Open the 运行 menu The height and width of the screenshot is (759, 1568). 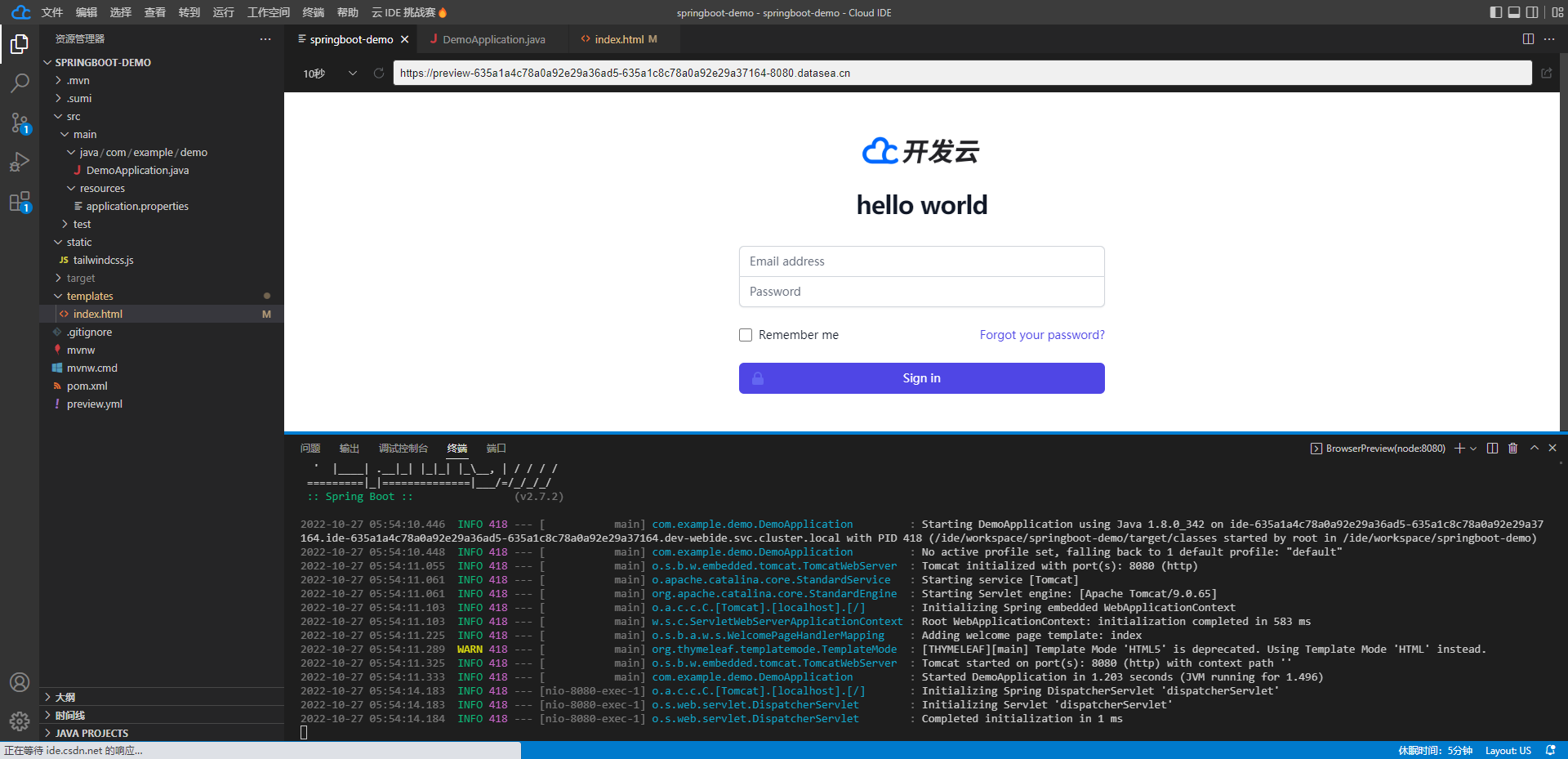click(x=224, y=12)
